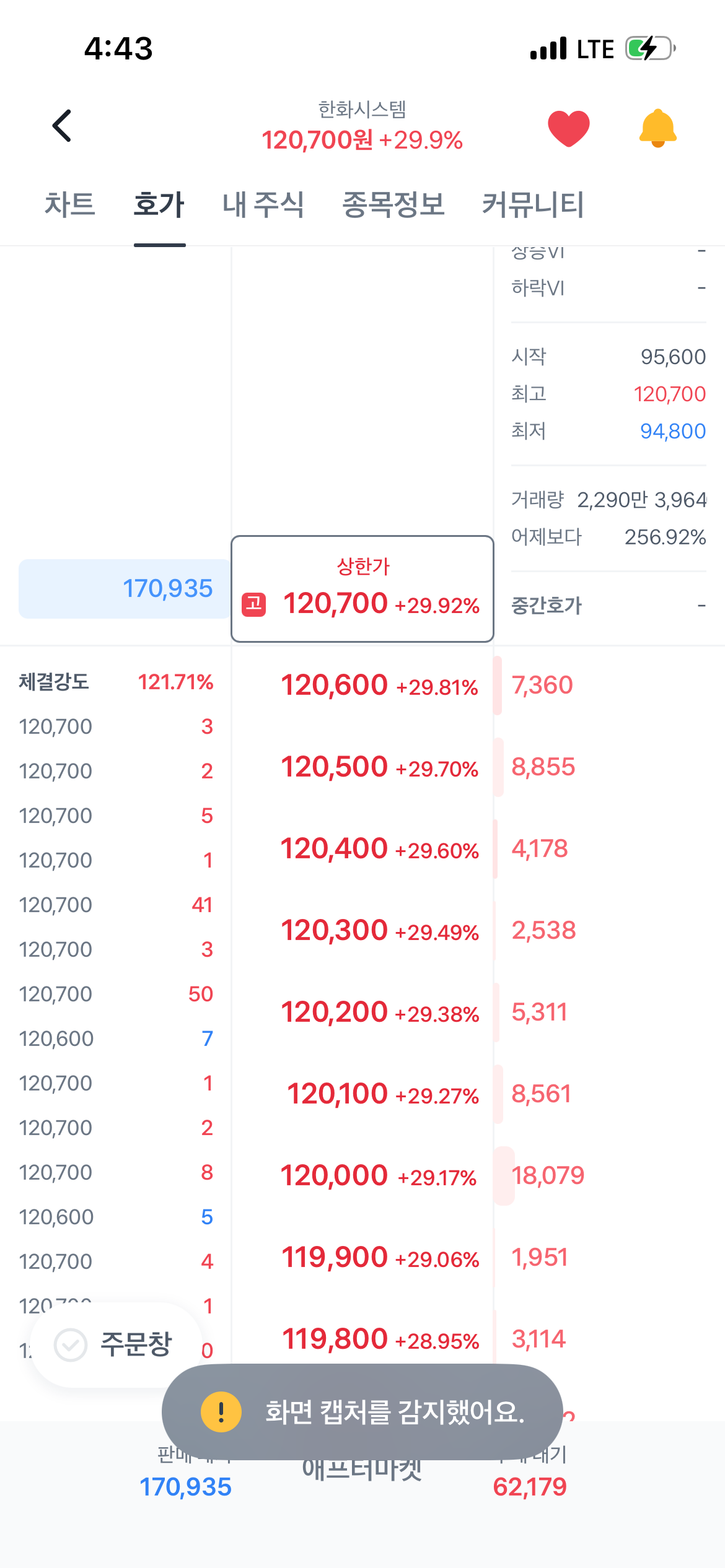Tap the yellow exclamation warning icon
The width and height of the screenshot is (725, 1568).
[x=221, y=1412]
